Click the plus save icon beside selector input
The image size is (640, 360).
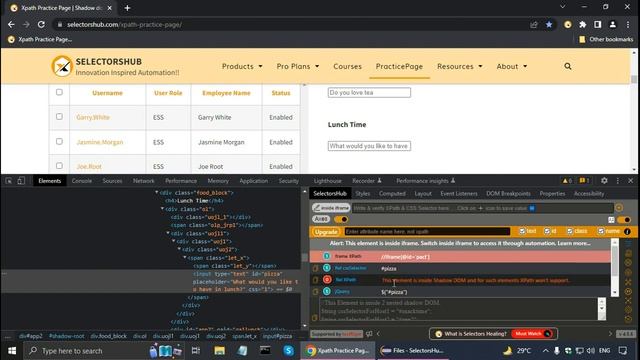(619, 208)
